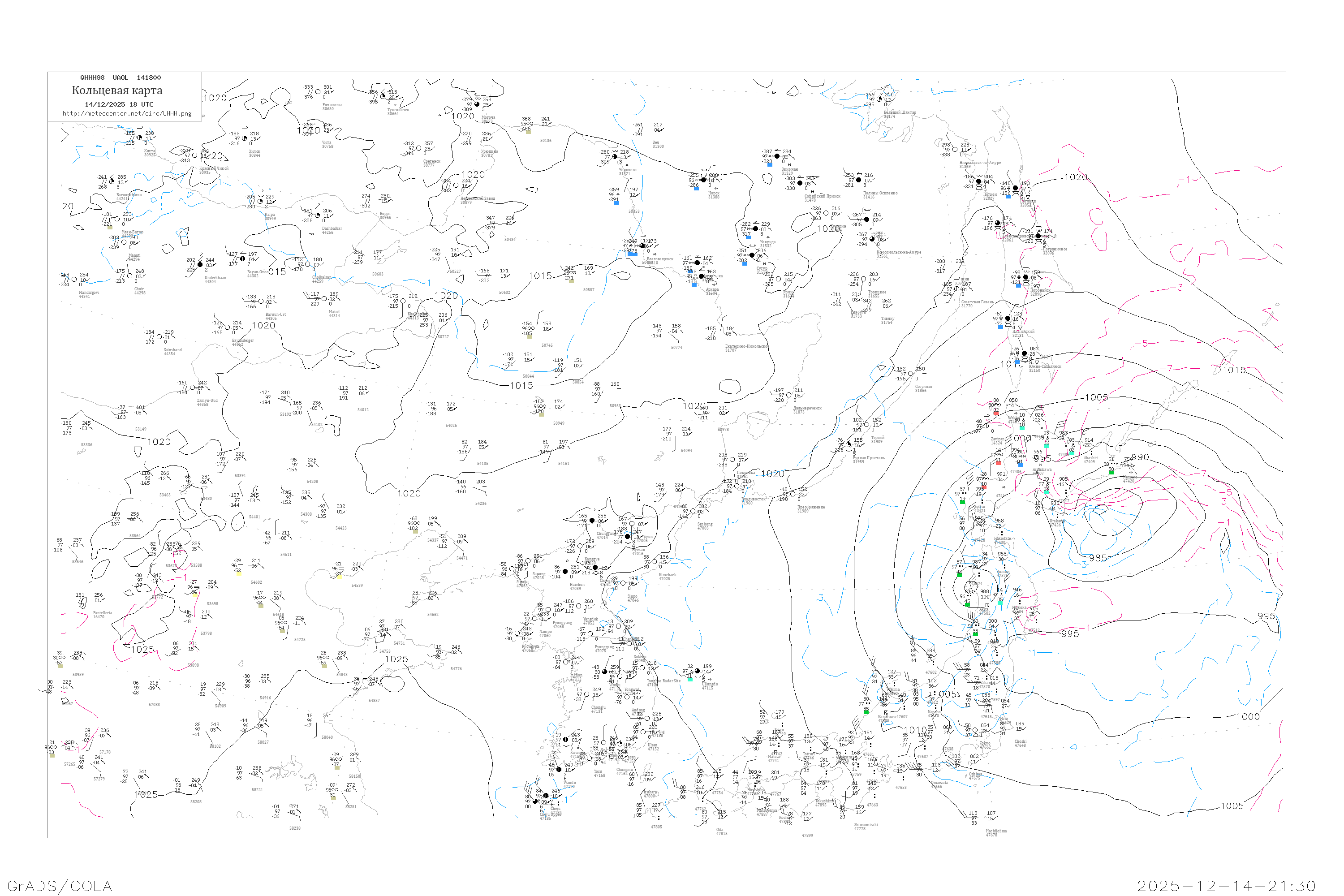Click the 2025-12-14-21:30 timestamp label

(x=1227, y=886)
